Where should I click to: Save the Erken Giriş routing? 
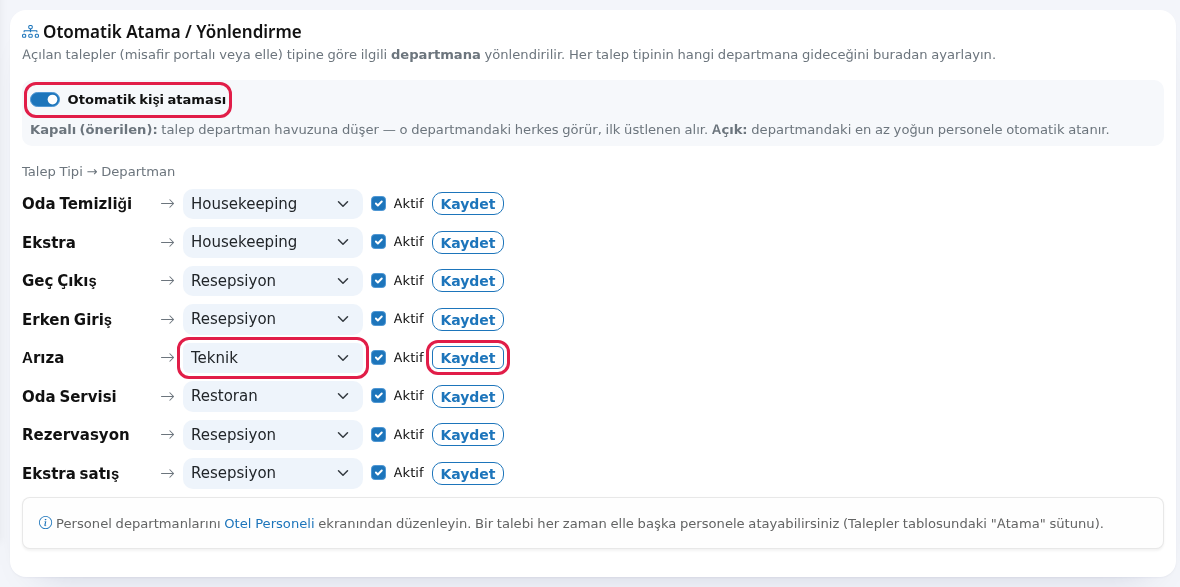point(468,319)
